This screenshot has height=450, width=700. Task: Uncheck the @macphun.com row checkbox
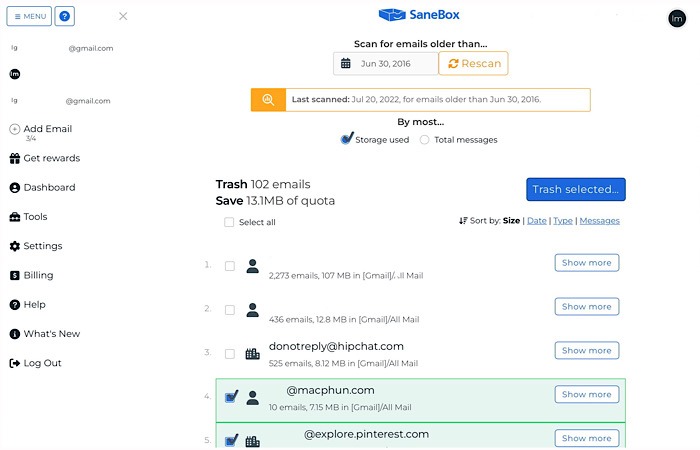(231, 396)
